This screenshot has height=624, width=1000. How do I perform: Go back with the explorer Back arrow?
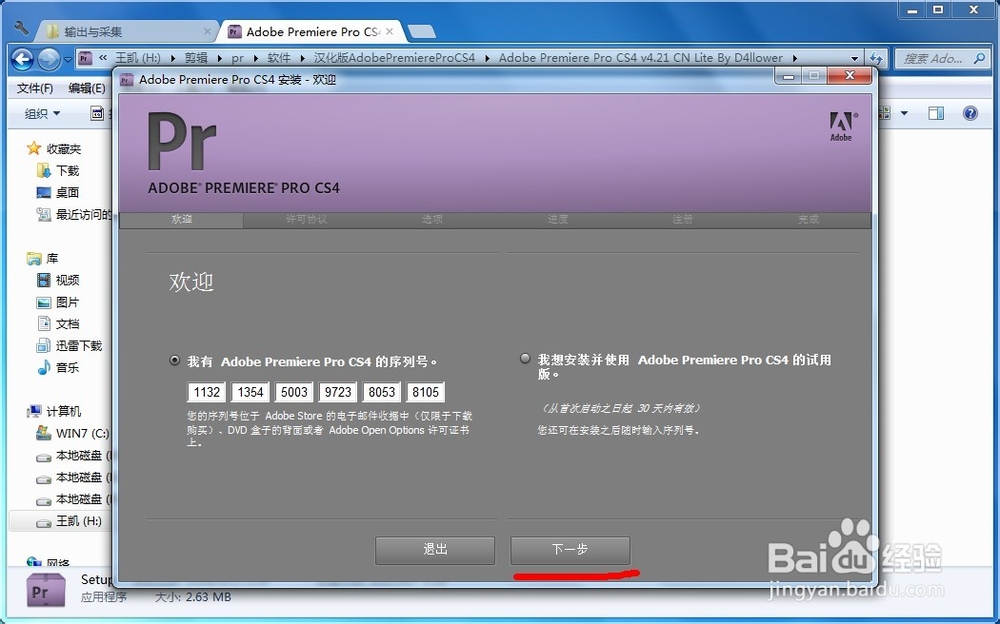pyautogui.click(x=22, y=59)
